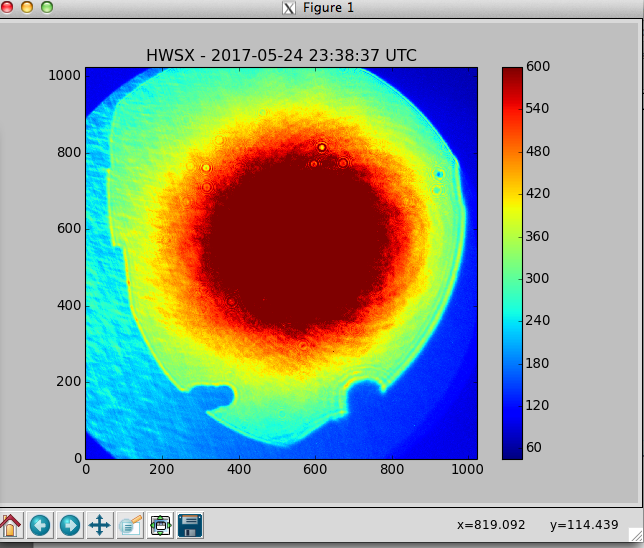Image resolution: width=644 pixels, height=548 pixels.
Task: Click the x-axis tick label 200
Action: tap(162, 469)
